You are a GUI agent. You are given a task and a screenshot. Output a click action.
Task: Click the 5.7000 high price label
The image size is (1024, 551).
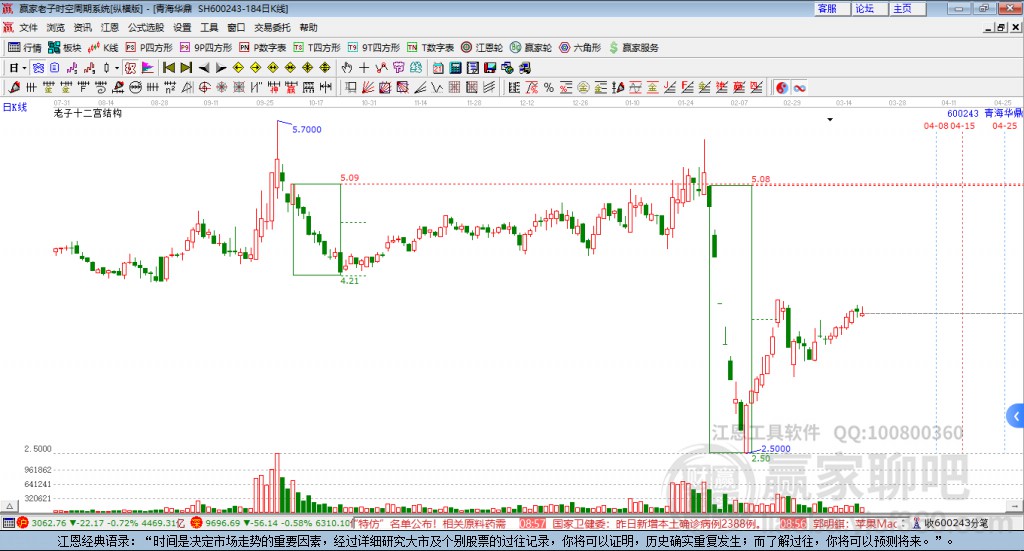[x=307, y=129]
